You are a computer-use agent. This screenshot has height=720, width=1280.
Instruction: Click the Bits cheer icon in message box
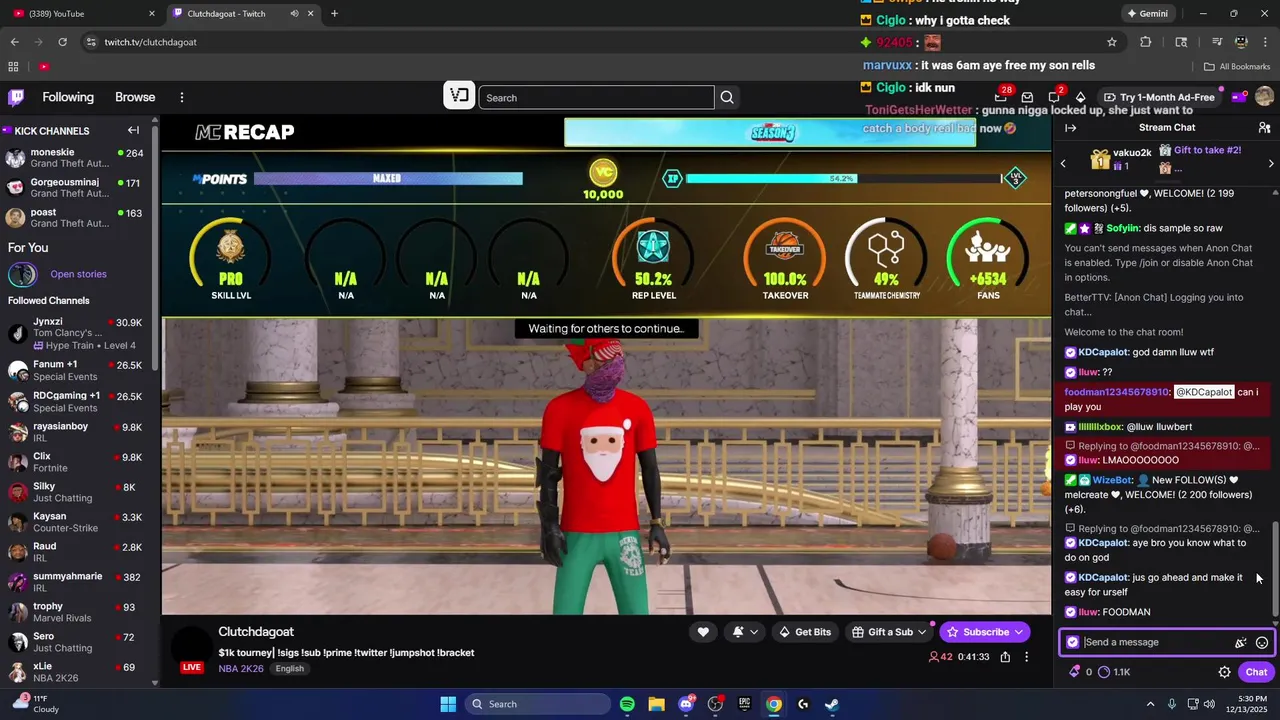(x=1241, y=643)
